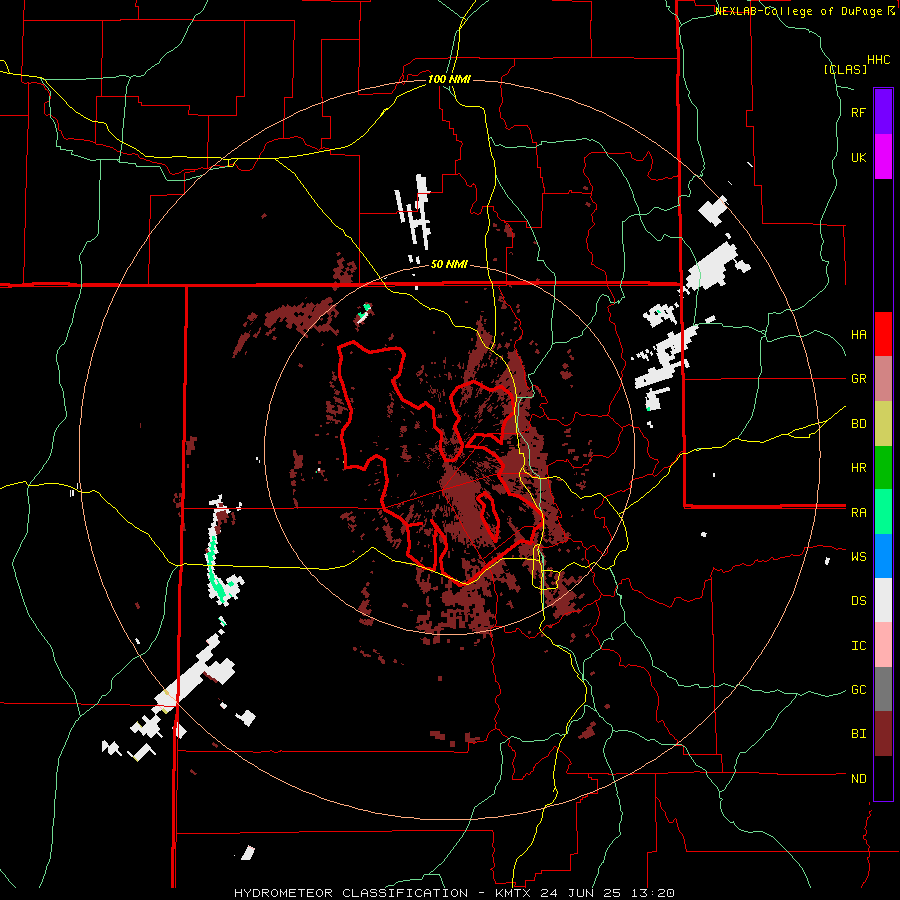Click the 100 NMI range ring label
The height and width of the screenshot is (900, 900).
[449, 79]
